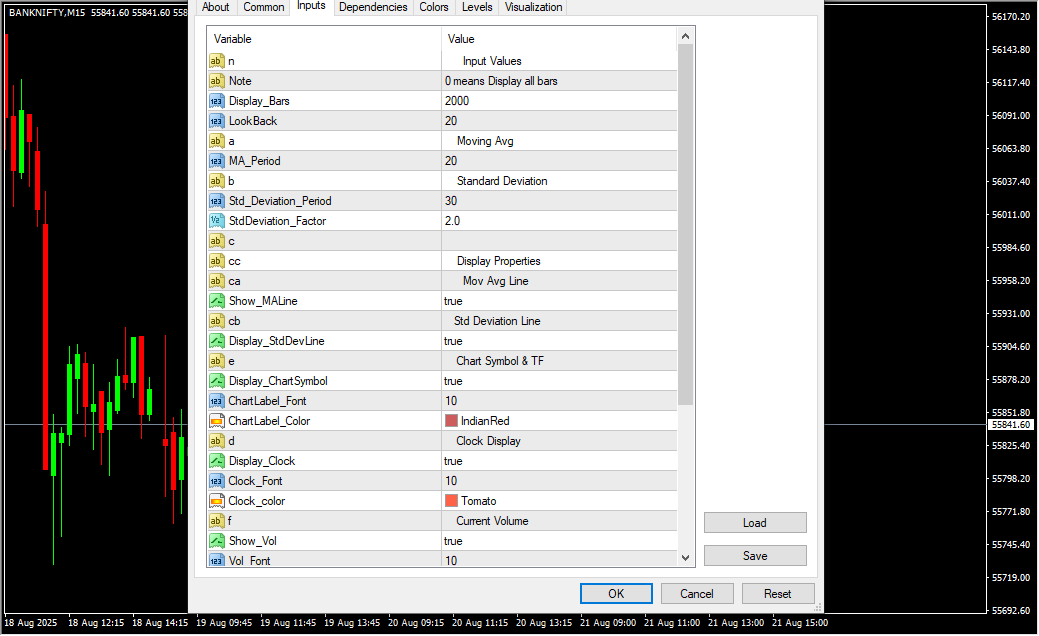This screenshot has width=1039, height=636.
Task: Click the Load button
Action: (754, 523)
